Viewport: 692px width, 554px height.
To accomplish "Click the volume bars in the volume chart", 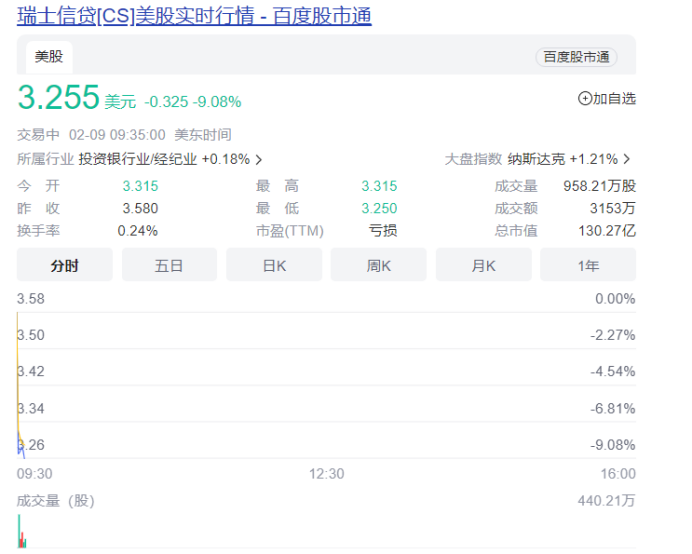I will (x=22, y=531).
